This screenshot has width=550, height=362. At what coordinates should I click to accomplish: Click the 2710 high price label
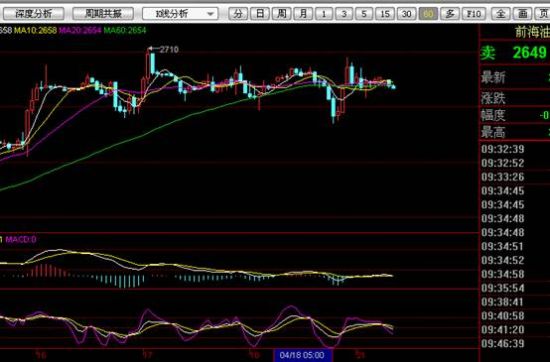[169, 50]
